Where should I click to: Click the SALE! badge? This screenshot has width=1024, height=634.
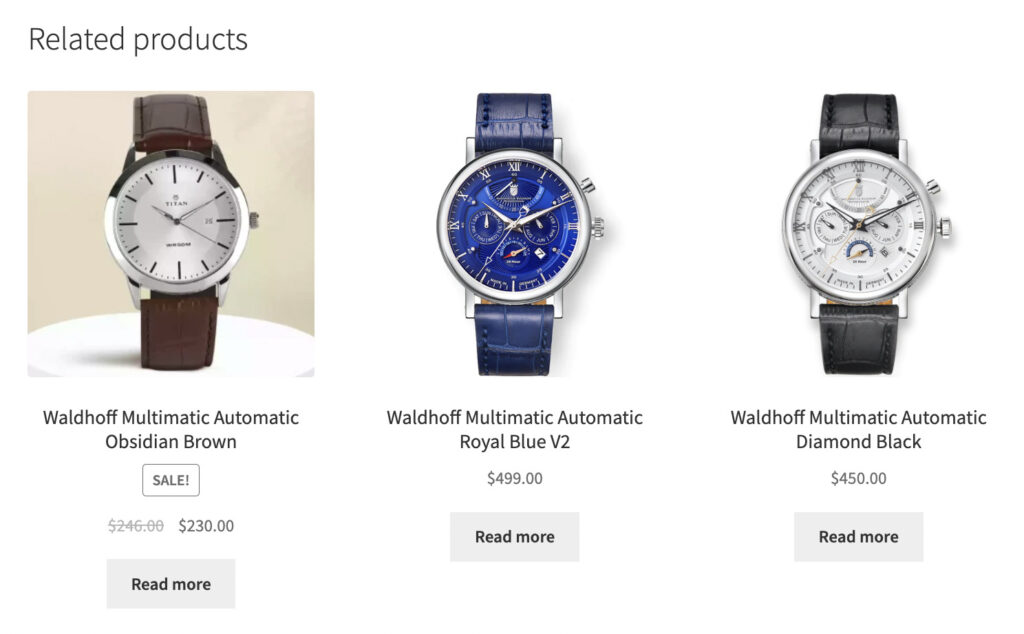tap(171, 480)
